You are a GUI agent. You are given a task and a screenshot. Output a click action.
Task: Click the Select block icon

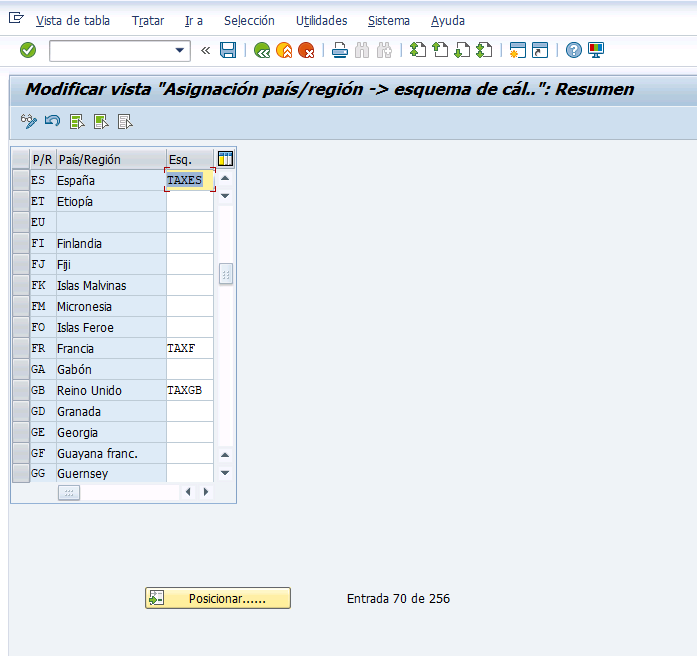pyautogui.click(x=101, y=121)
